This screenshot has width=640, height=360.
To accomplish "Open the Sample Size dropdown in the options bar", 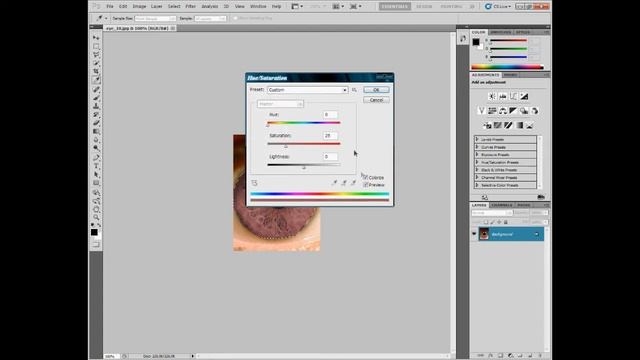I will pos(155,18).
